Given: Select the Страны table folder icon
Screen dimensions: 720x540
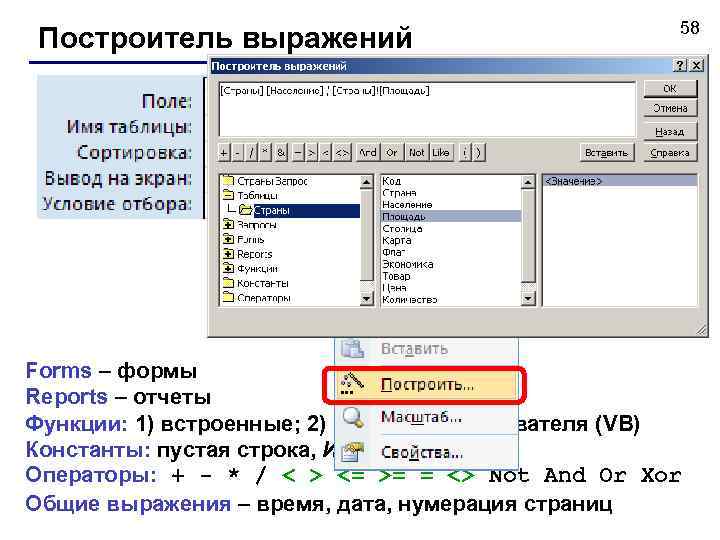Looking at the screenshot, I should coord(246,210).
